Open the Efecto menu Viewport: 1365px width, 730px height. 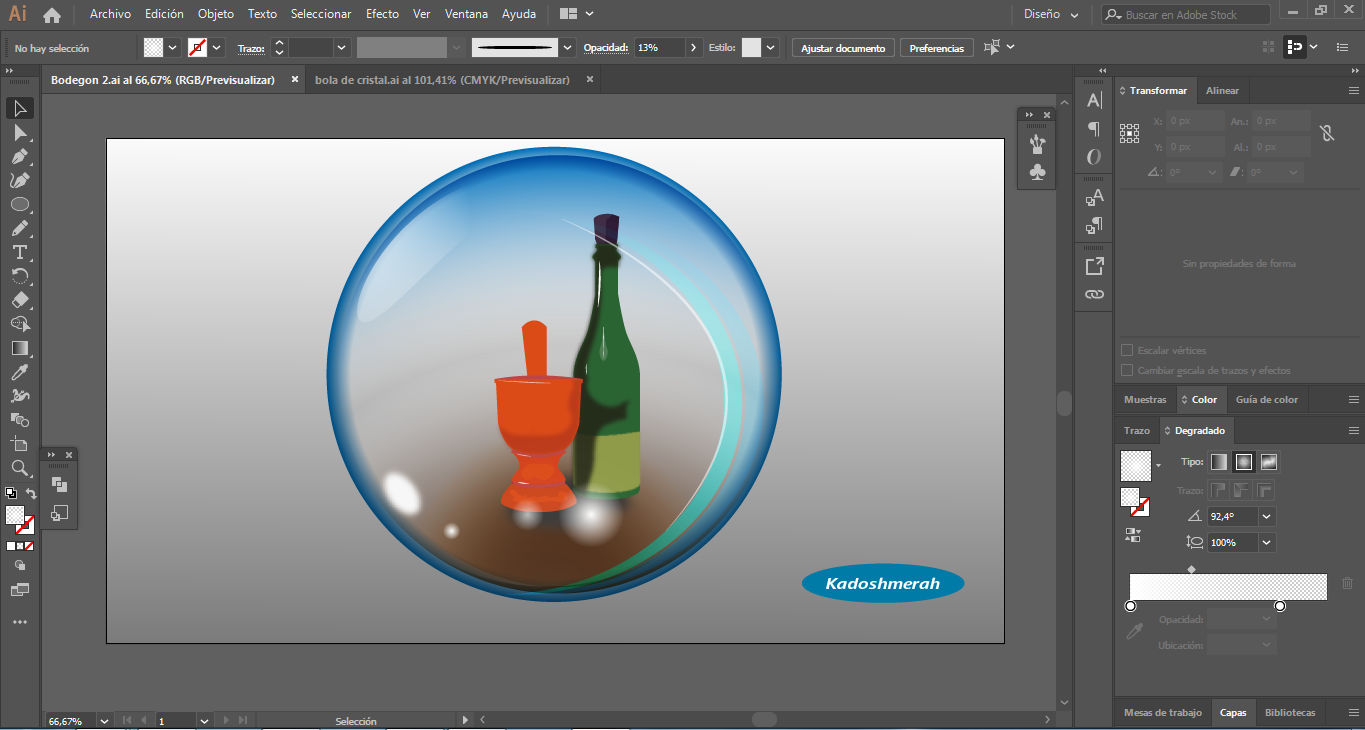click(x=382, y=14)
